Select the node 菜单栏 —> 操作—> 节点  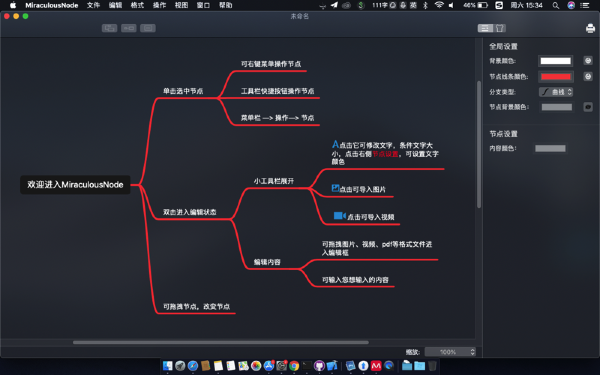coord(277,118)
